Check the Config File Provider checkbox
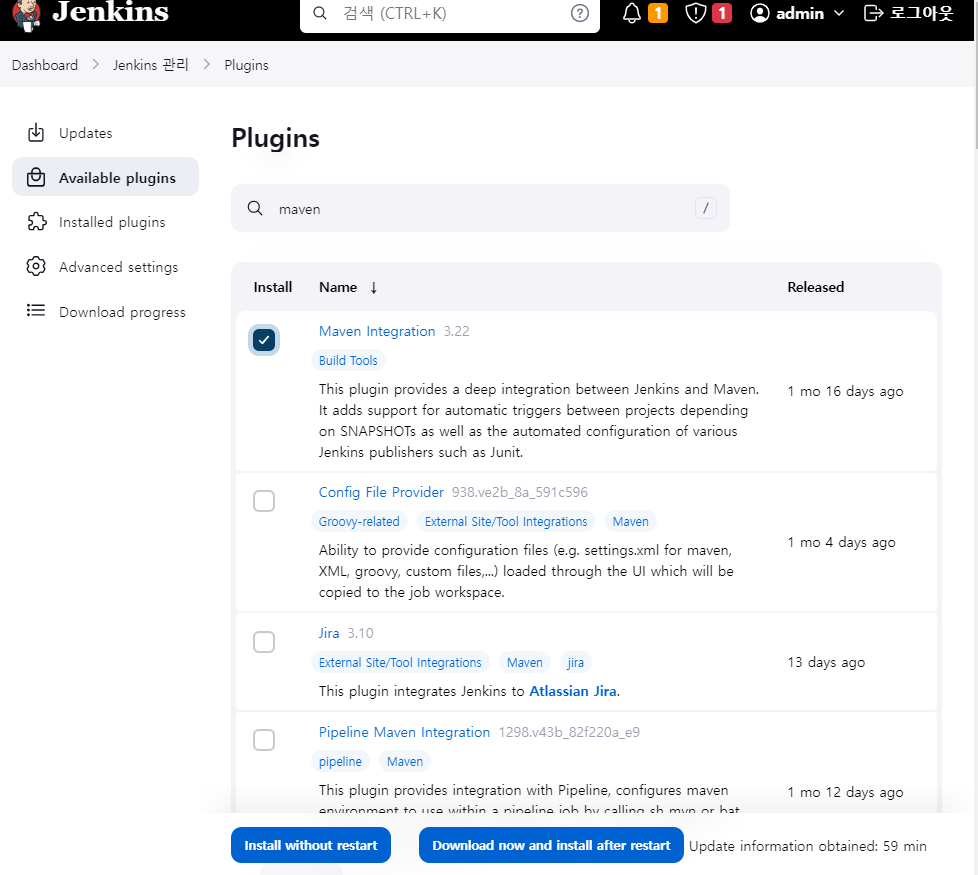The width and height of the screenshot is (978, 875). (264, 501)
